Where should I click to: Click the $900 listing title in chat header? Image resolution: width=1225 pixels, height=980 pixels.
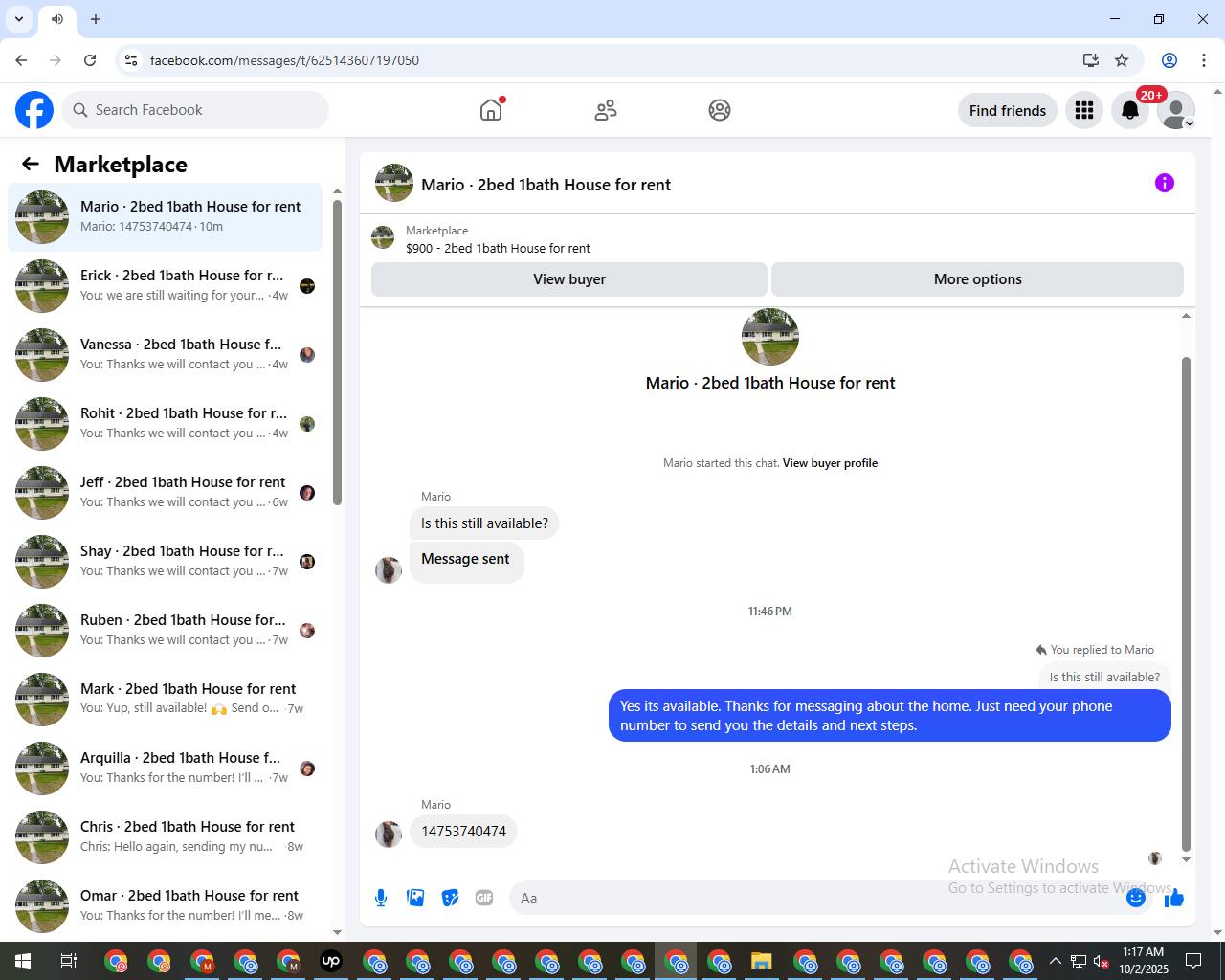pos(498,248)
